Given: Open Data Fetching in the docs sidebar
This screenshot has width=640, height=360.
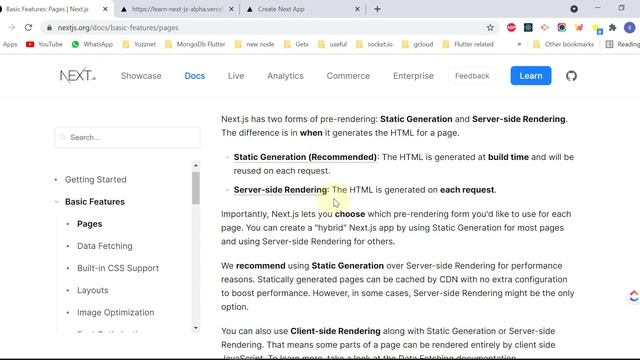Looking at the screenshot, I should click(x=104, y=246).
